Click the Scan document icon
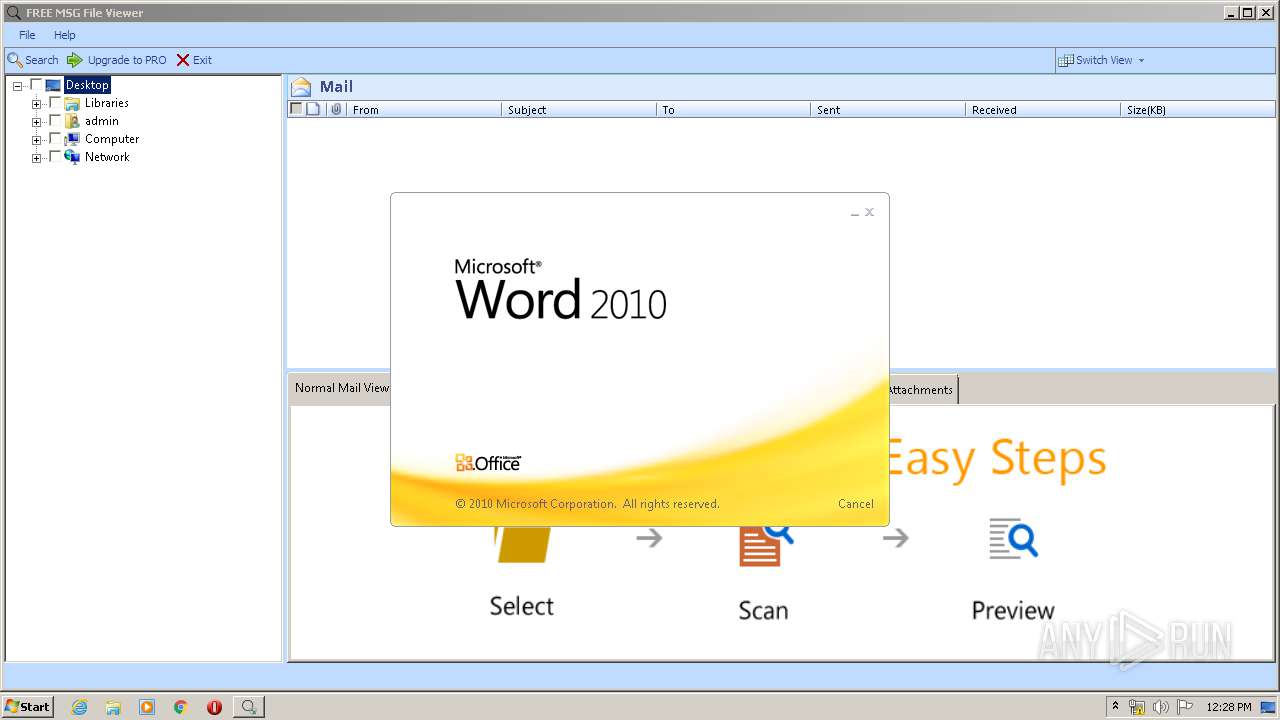 (766, 546)
